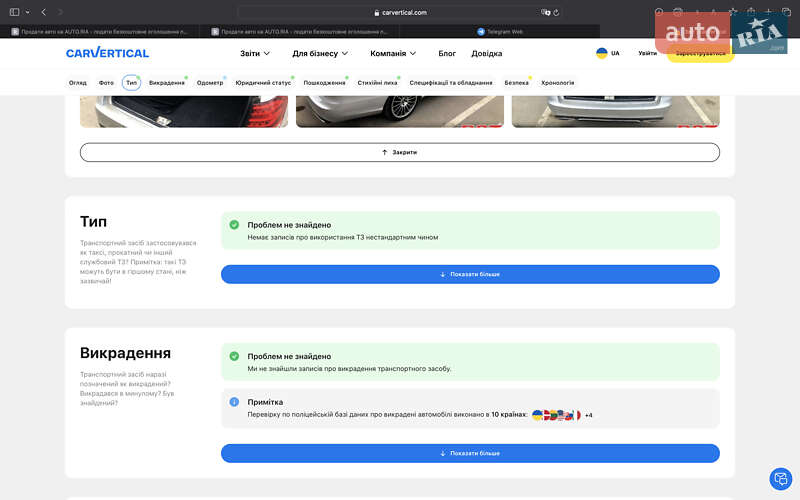The image size is (800, 500).
Task: Select the Пошкодження tab
Action: coord(325,83)
